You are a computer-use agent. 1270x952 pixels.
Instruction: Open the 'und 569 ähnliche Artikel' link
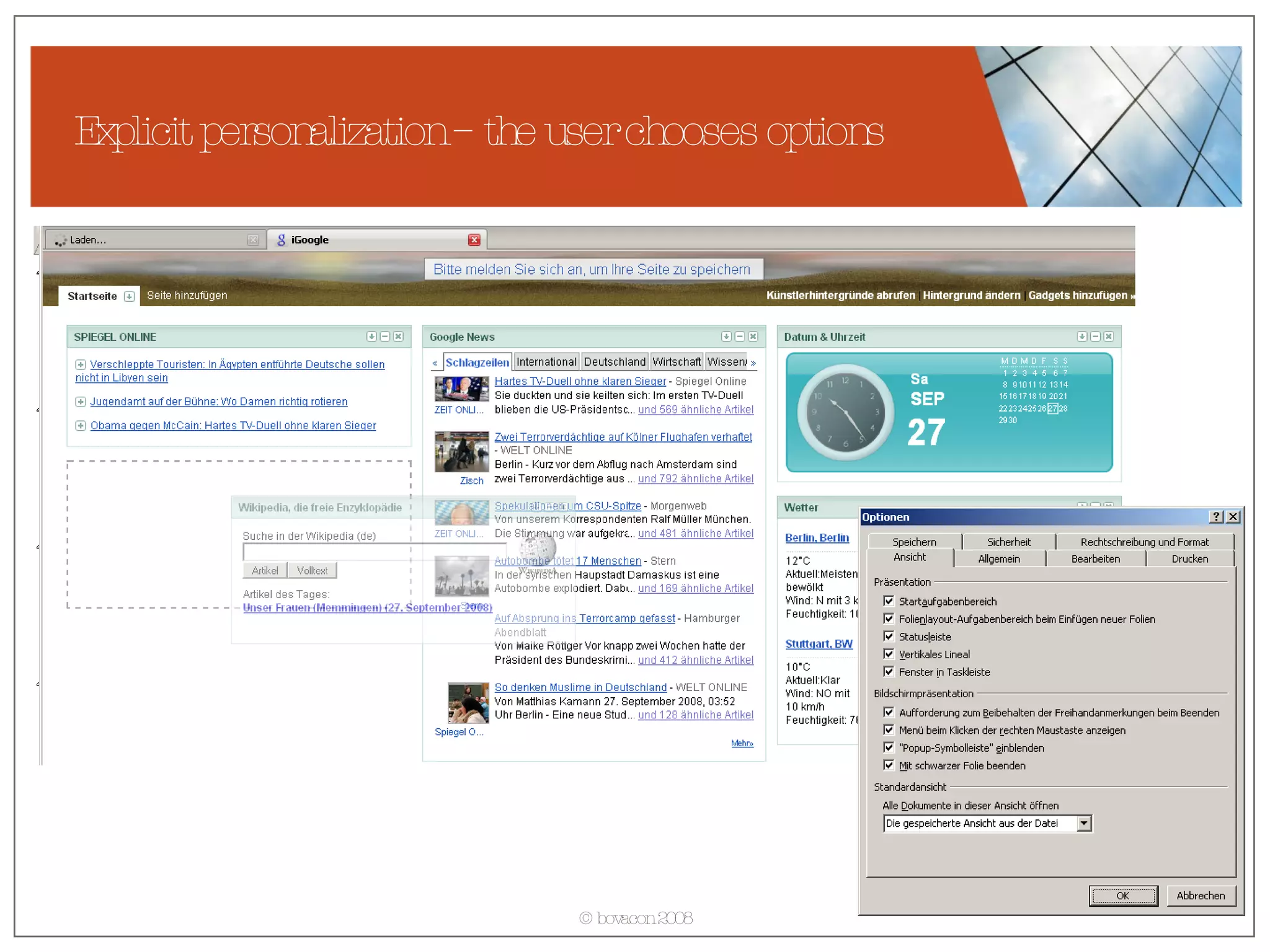[696, 410]
